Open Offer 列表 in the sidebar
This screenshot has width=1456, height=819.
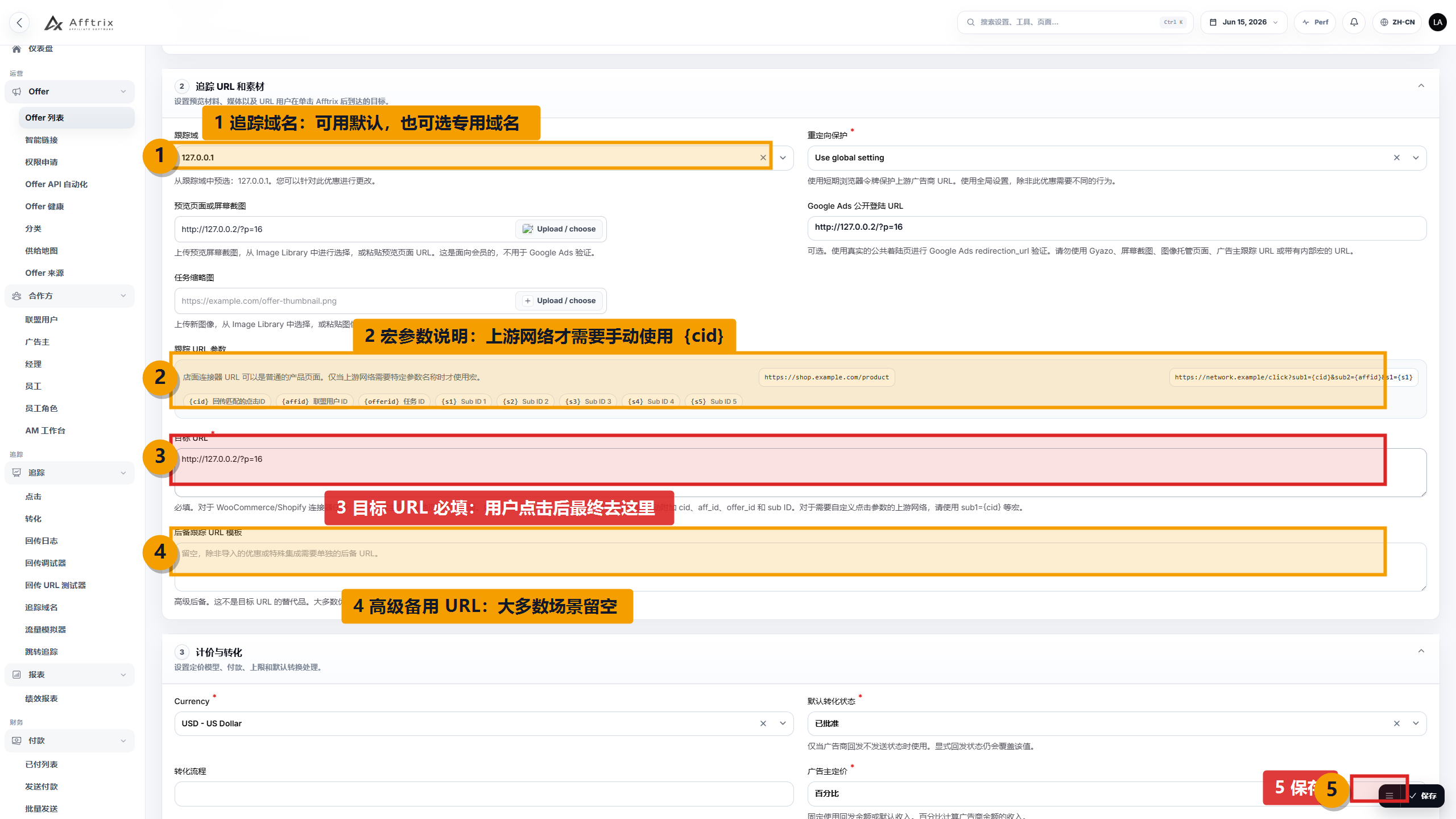click(x=77, y=118)
